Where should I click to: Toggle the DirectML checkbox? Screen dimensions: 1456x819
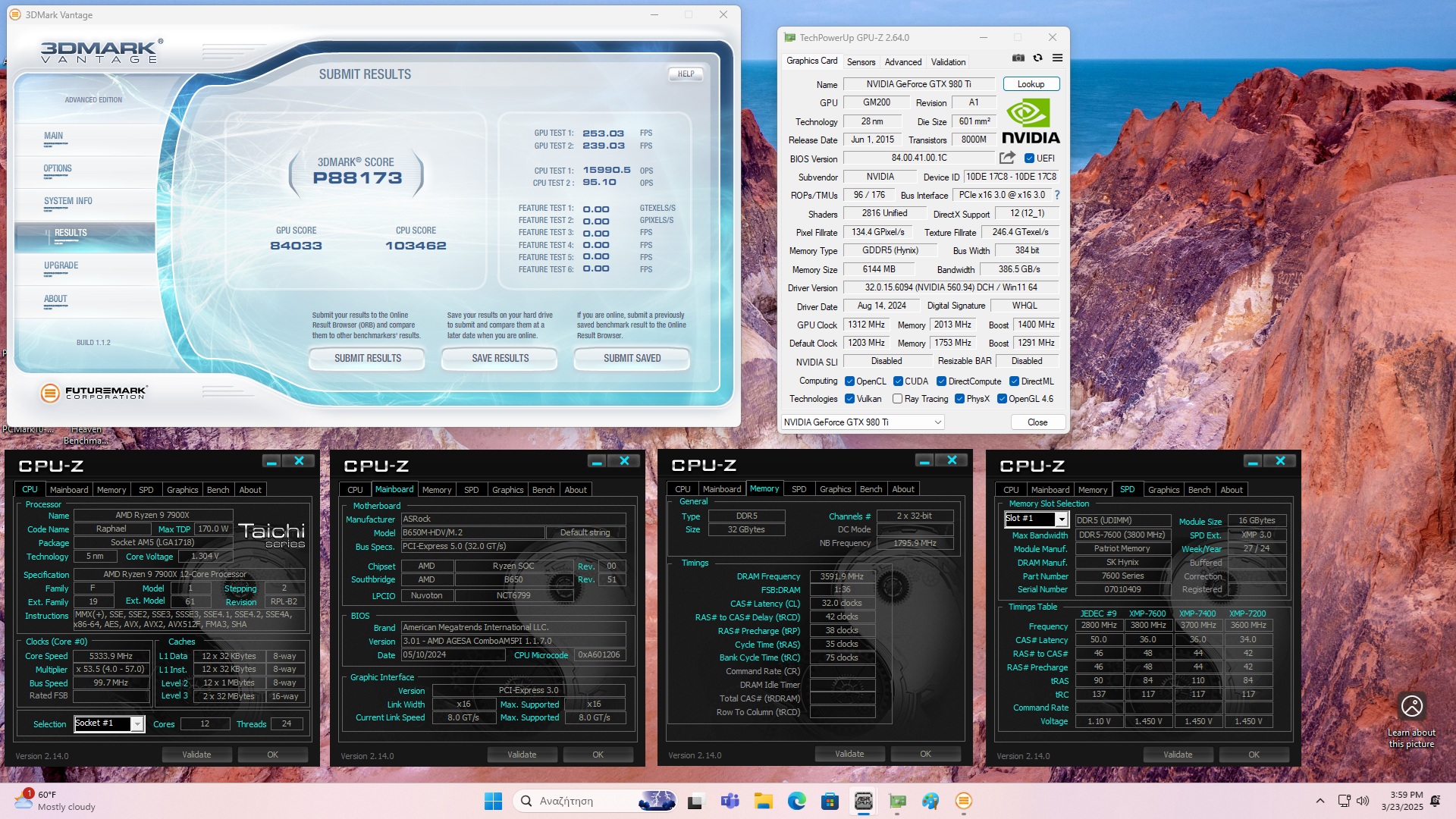(x=1014, y=381)
